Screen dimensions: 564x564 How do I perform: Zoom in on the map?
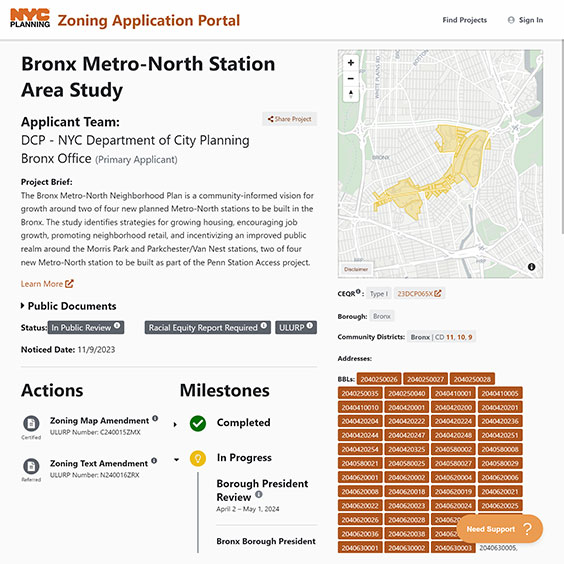tap(351, 63)
